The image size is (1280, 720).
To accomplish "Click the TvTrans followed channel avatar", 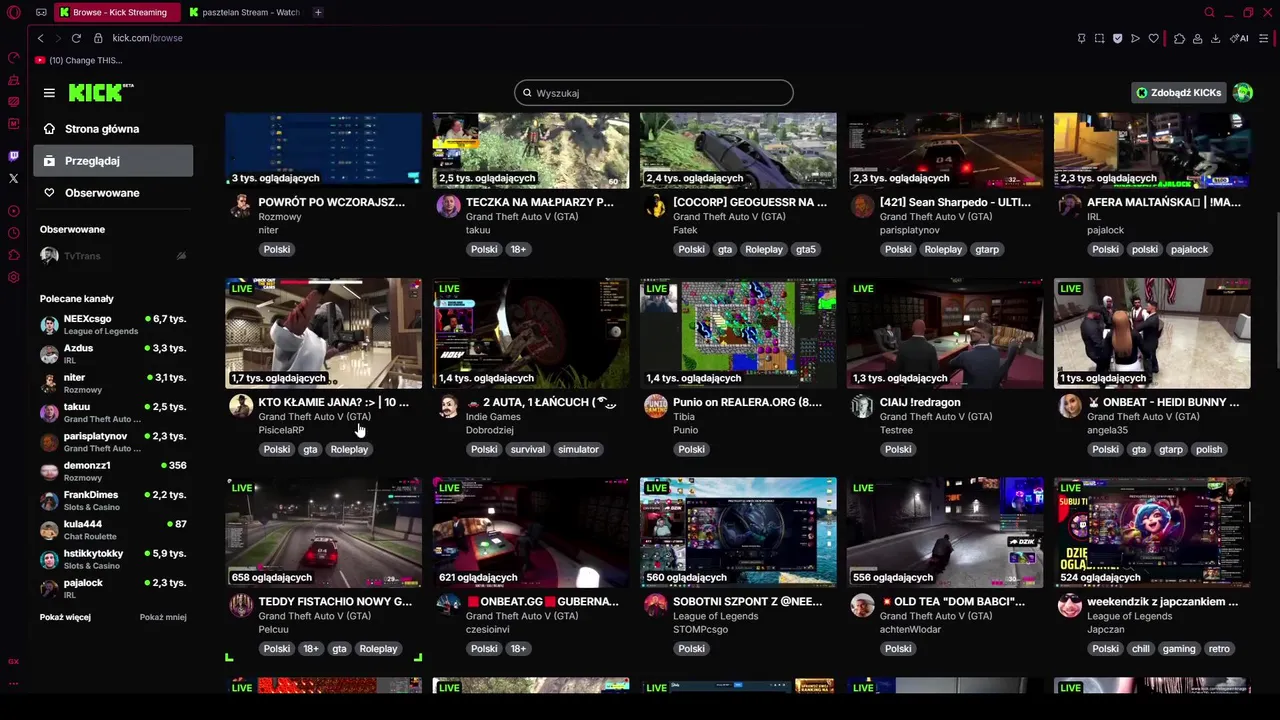I will click(x=49, y=256).
